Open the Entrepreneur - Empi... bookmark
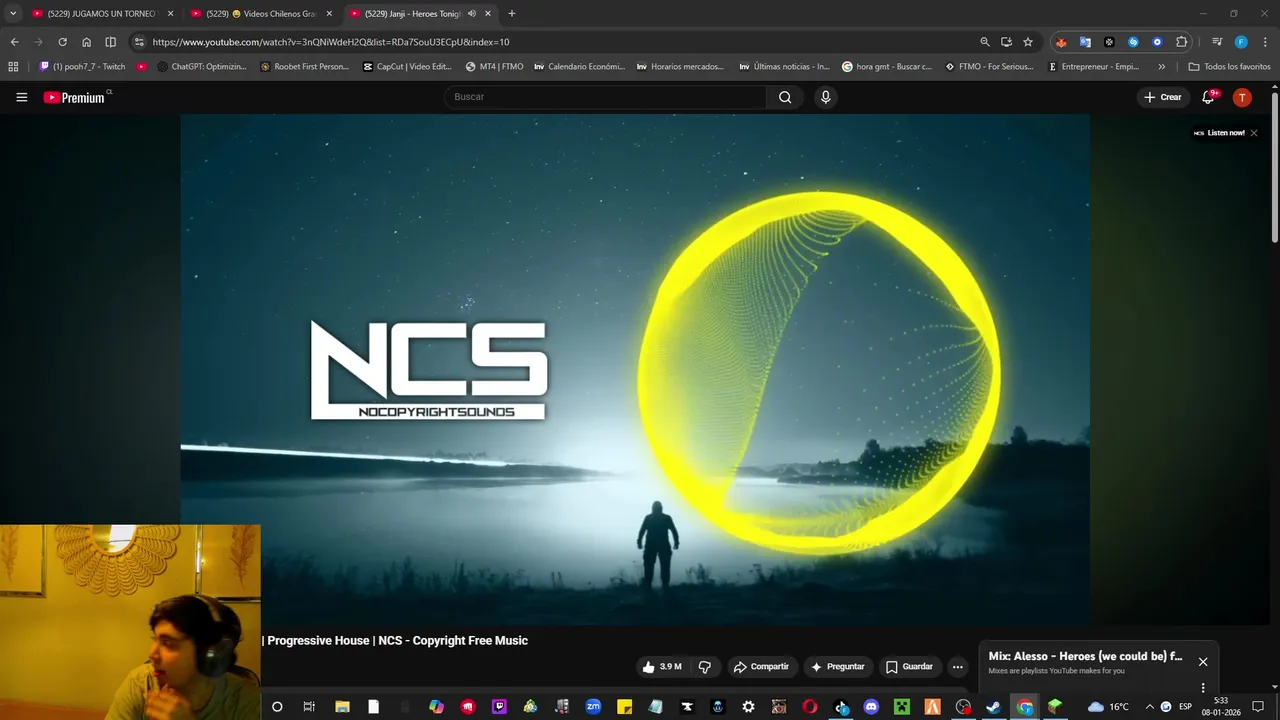 click(x=1093, y=67)
